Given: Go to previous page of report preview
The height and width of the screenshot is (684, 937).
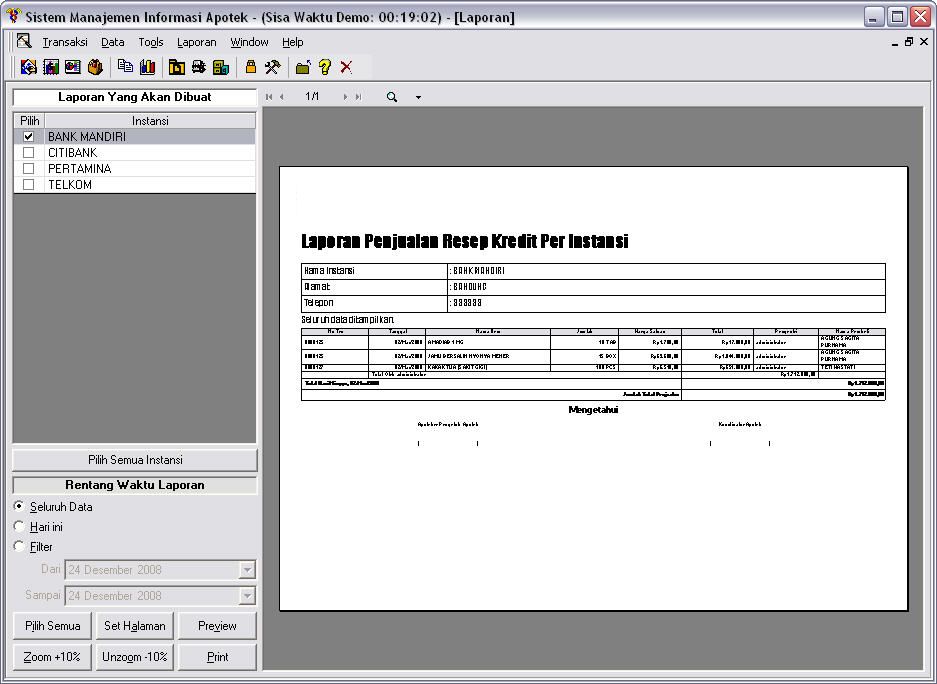Looking at the screenshot, I should pyautogui.click(x=282, y=97).
